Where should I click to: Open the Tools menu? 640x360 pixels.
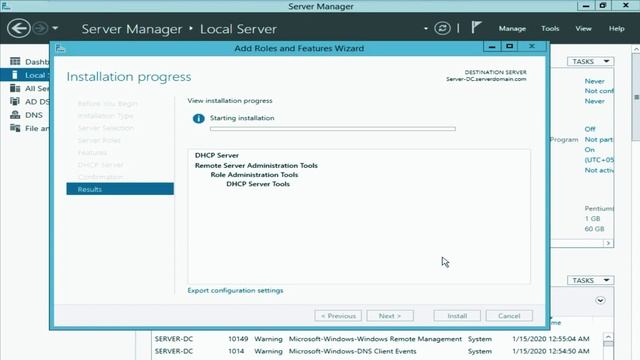pyautogui.click(x=550, y=29)
